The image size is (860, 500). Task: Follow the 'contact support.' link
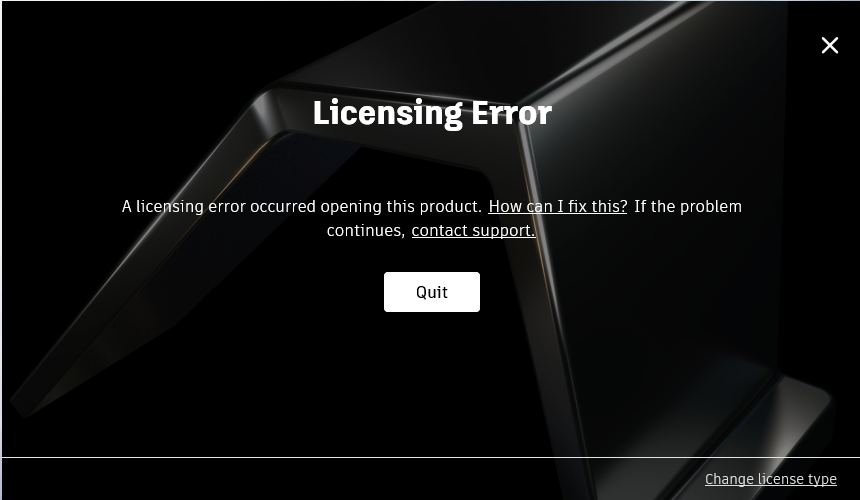473,230
